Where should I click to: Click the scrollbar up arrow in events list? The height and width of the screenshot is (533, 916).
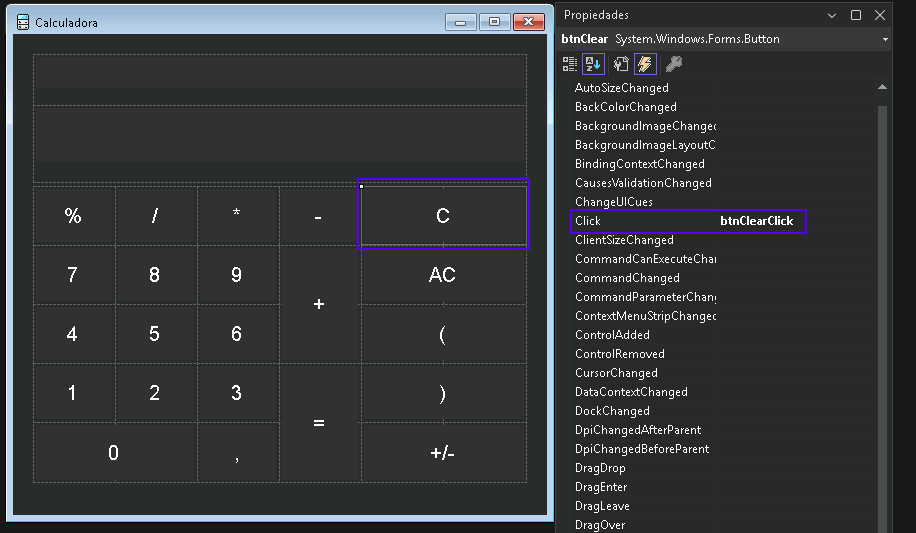(x=882, y=87)
